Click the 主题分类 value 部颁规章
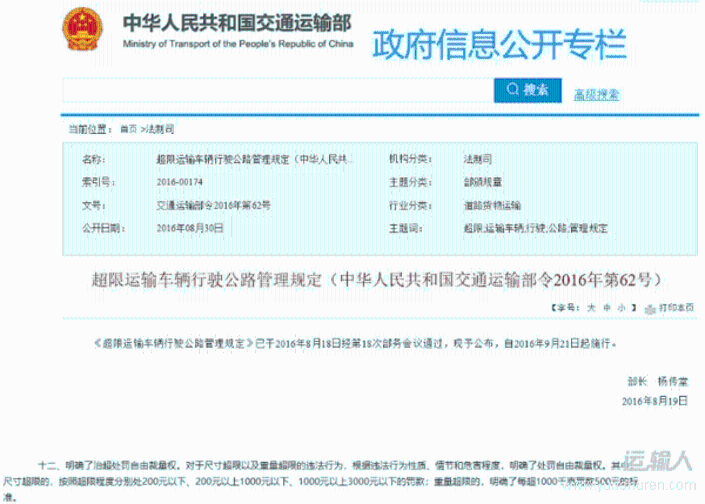The height and width of the screenshot is (504, 705). (x=482, y=182)
